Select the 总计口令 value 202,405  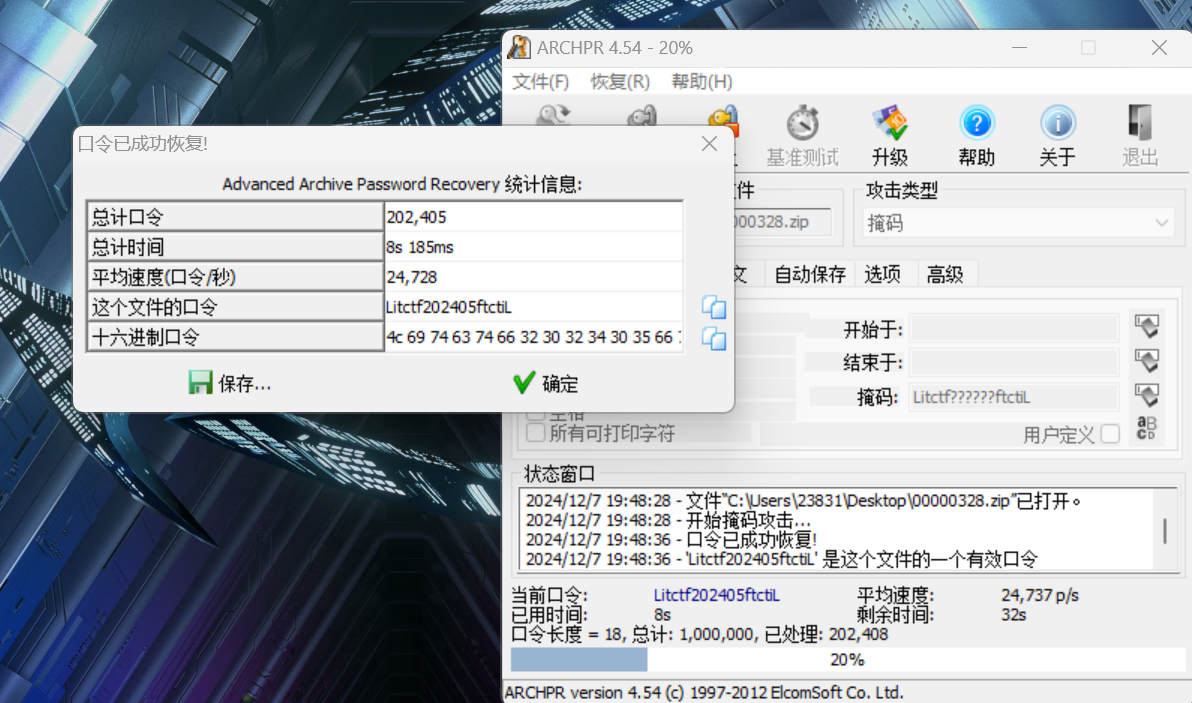pos(534,217)
